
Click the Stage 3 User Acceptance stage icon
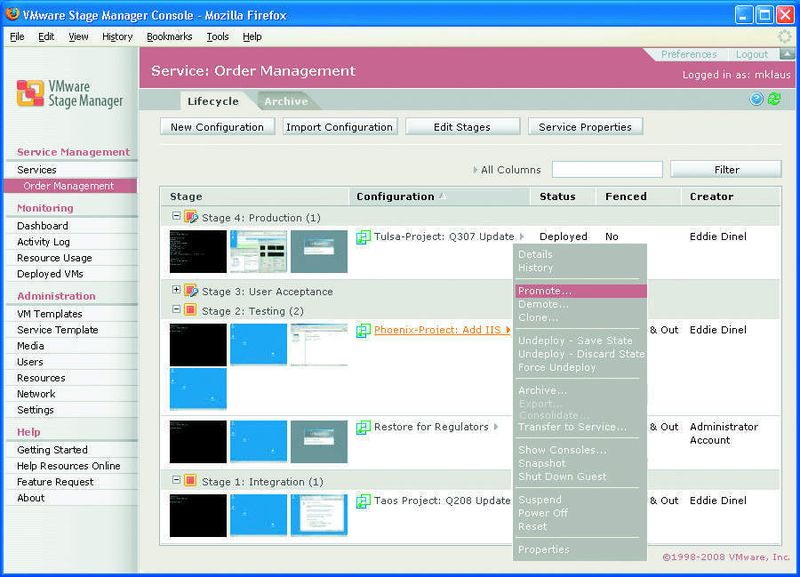click(x=191, y=291)
